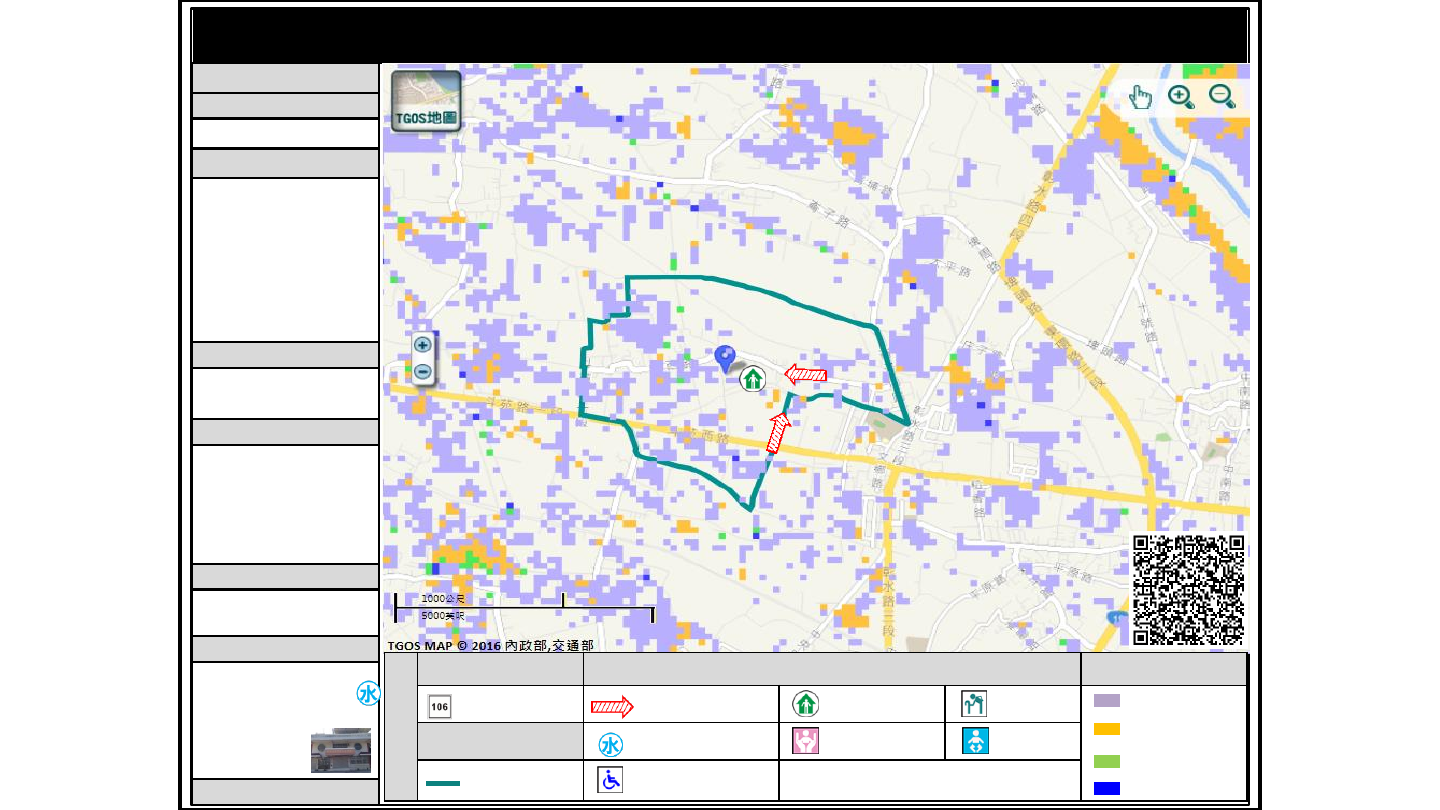
Task: Click the blue legend color swatch
Action: point(1106,788)
